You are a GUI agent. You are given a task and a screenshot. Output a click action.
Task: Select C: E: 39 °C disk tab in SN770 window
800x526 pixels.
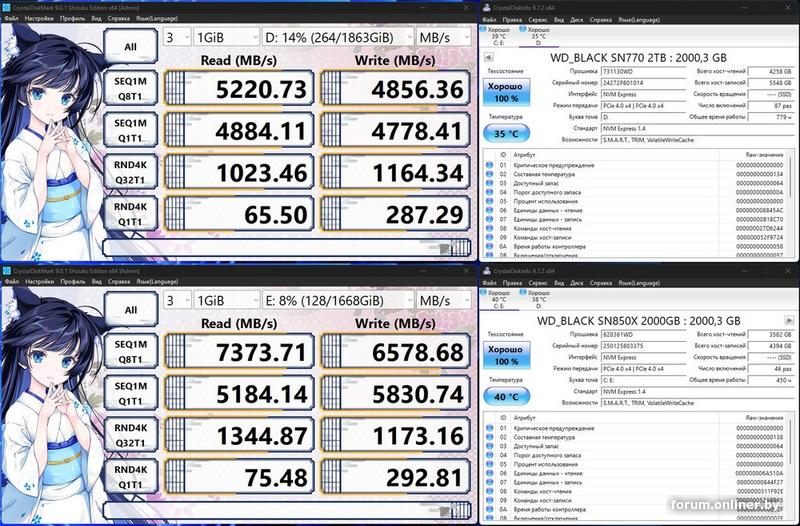click(496, 36)
